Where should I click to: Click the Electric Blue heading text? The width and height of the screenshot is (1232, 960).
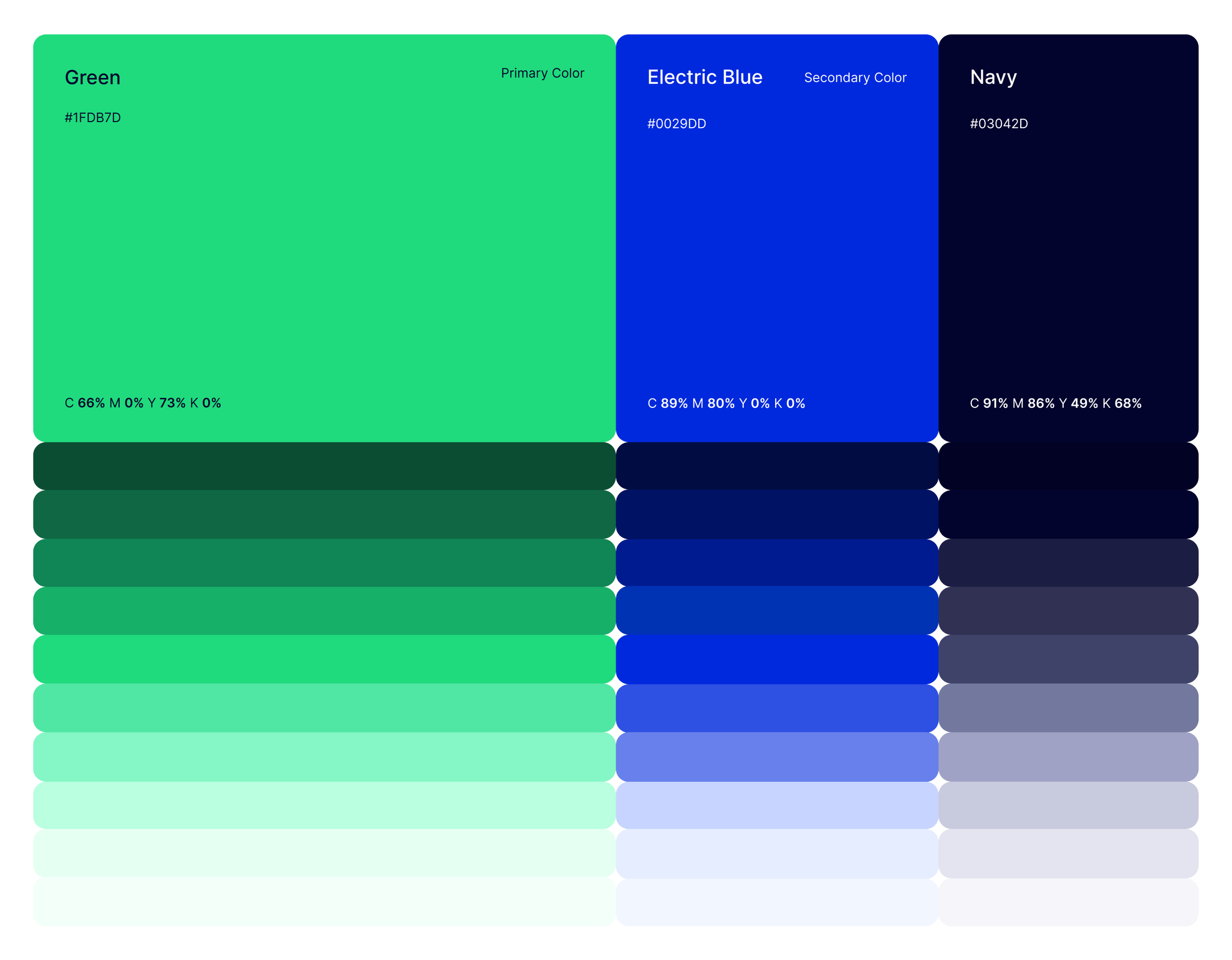(x=705, y=77)
